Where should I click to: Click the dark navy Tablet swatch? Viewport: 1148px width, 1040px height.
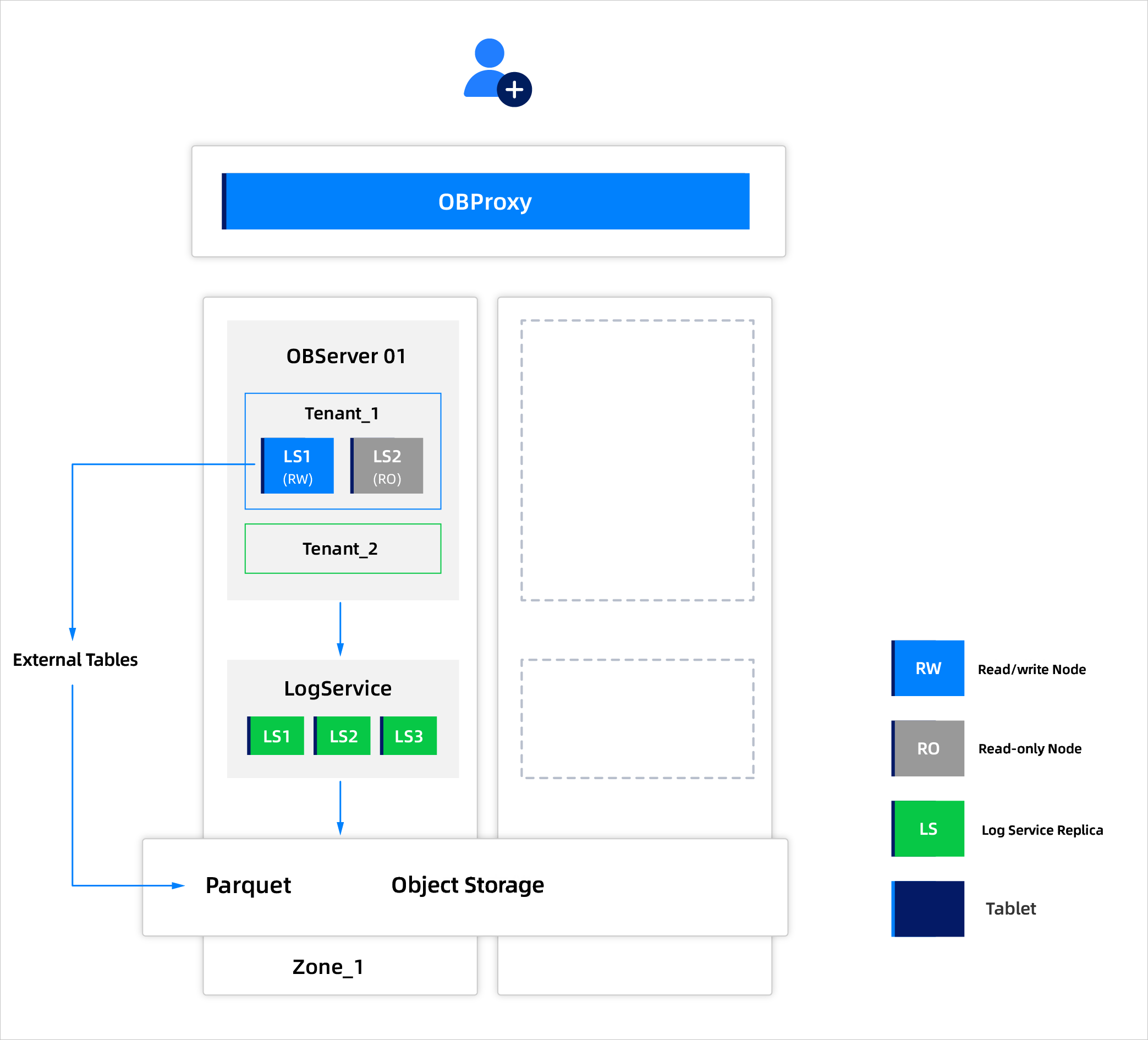[927, 909]
